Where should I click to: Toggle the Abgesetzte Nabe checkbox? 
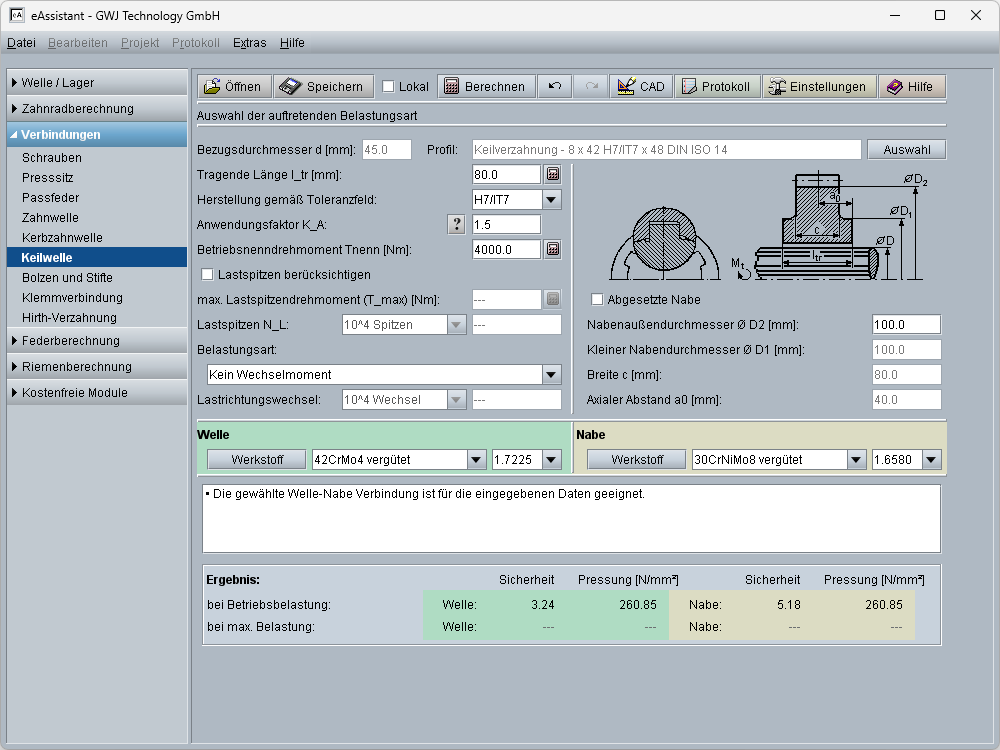tap(598, 299)
